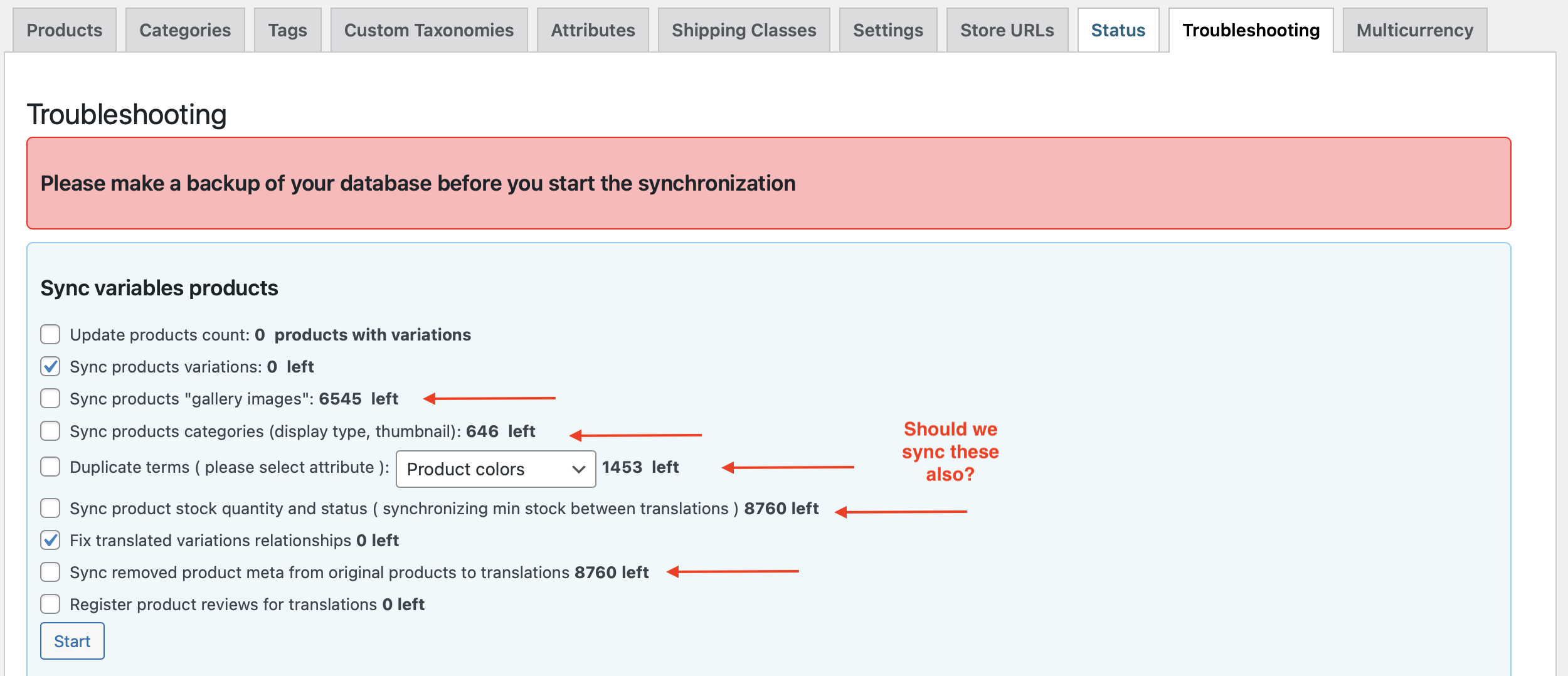Tick Sync removed product meta checkbox
This screenshot has width=1568, height=676.
click(50, 572)
